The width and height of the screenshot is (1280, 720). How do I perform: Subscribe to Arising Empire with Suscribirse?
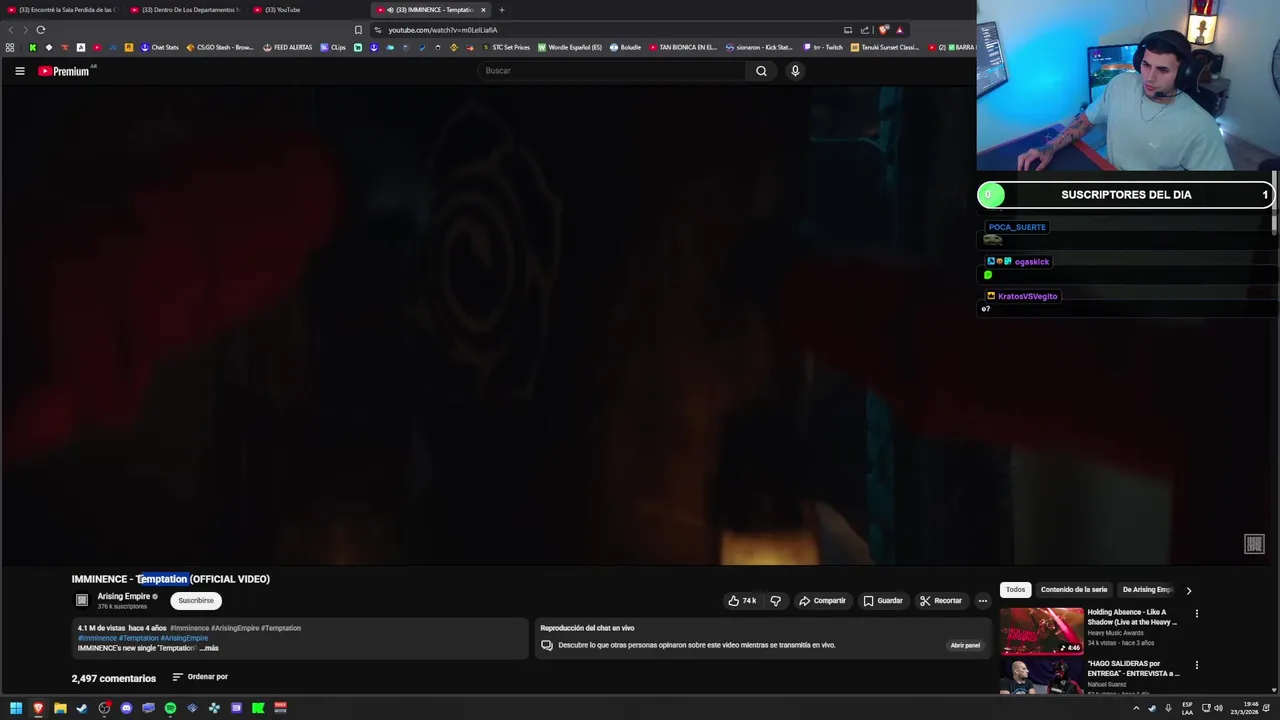(196, 600)
